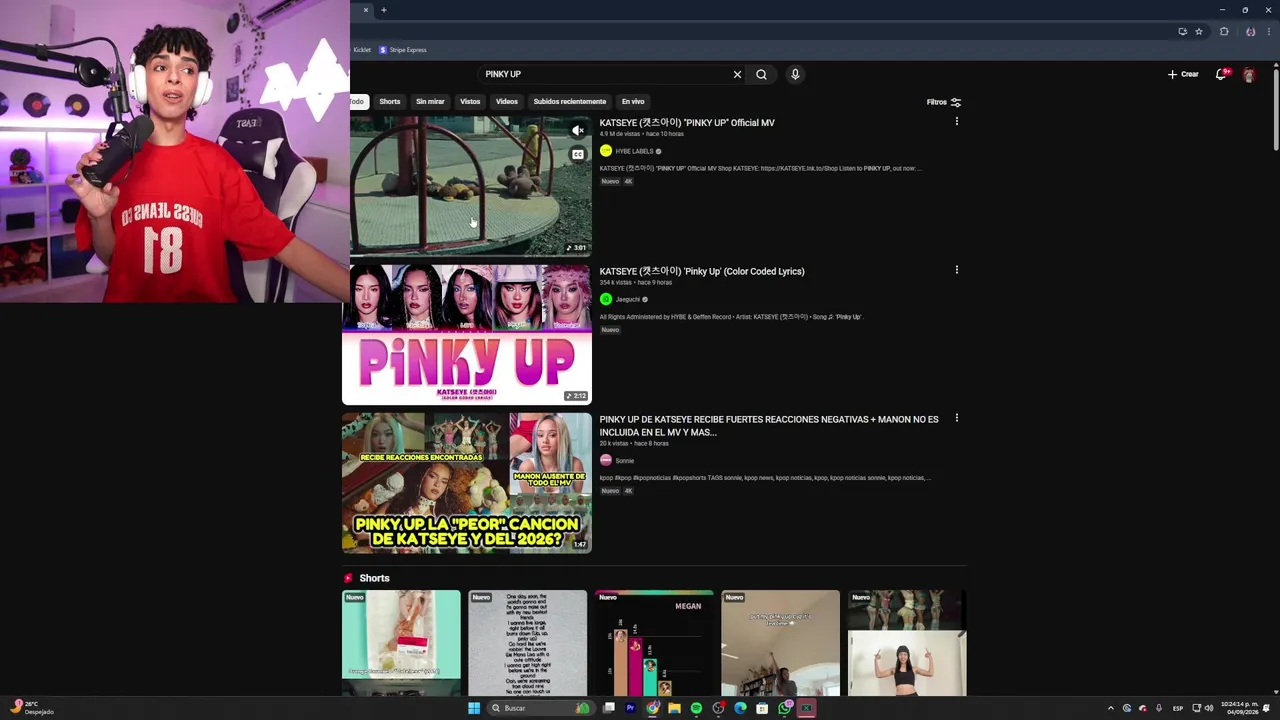Screen dimensions: 1280x720
Task: Open WhatsApp from the taskbar
Action: (784, 708)
